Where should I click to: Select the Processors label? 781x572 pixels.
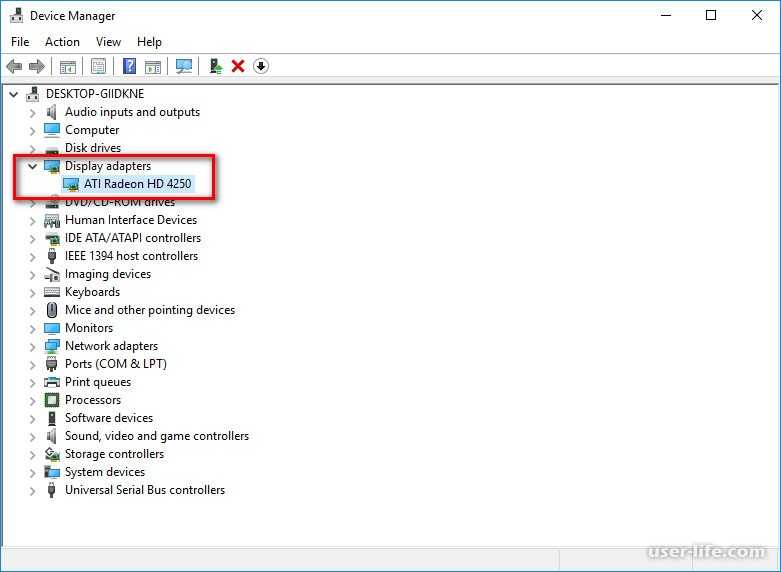(93, 400)
